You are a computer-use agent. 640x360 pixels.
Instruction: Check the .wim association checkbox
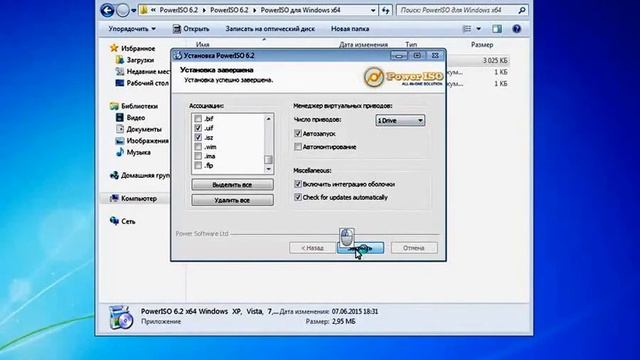(198, 147)
